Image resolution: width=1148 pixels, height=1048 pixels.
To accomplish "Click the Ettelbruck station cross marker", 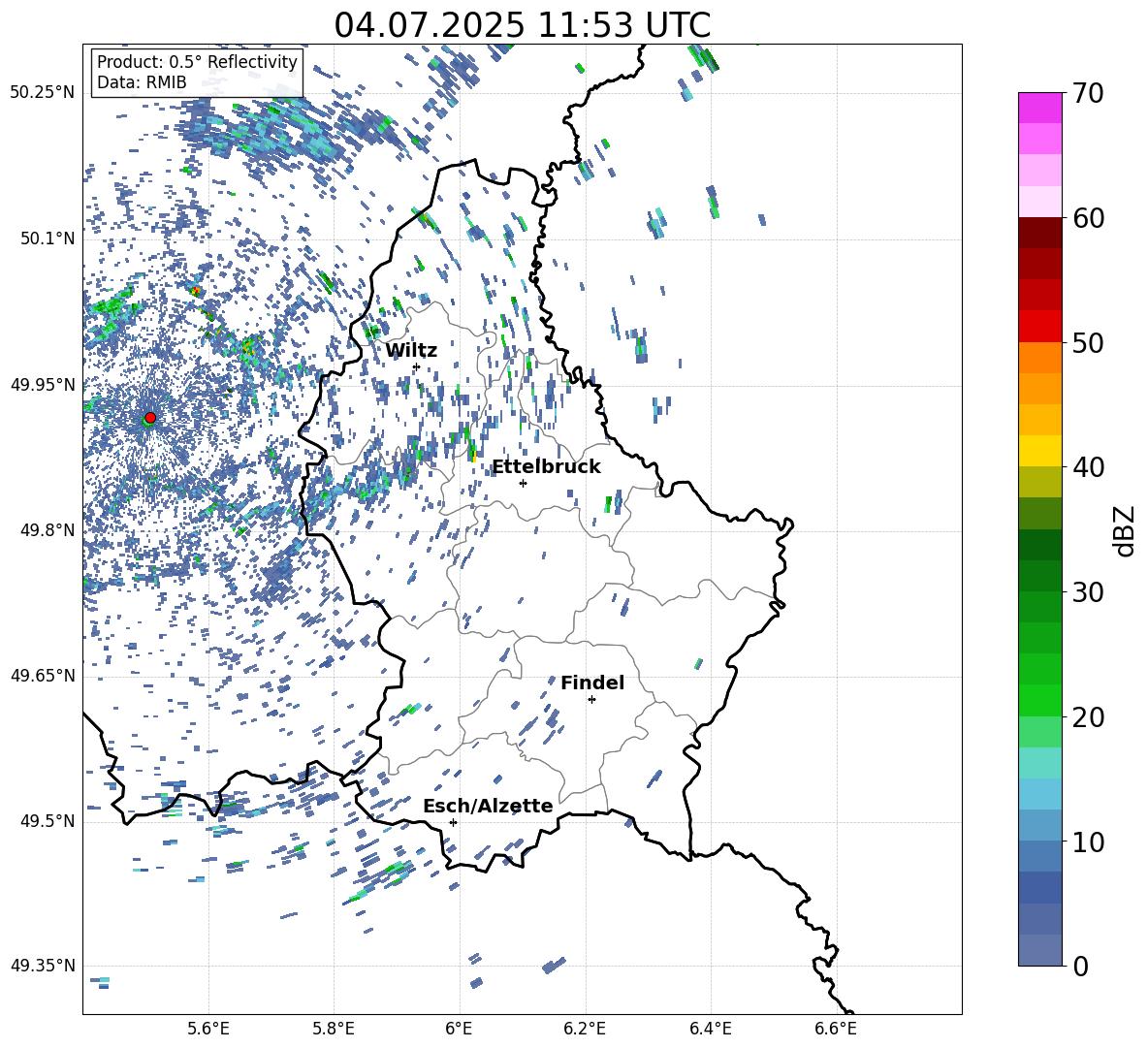I will [x=523, y=483].
